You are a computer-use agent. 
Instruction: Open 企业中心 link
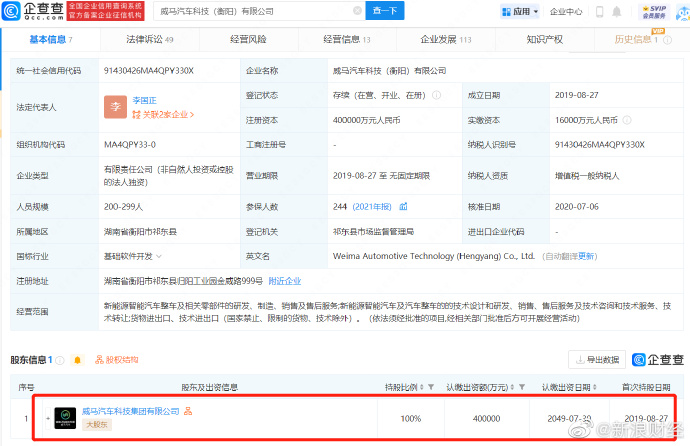pos(566,12)
